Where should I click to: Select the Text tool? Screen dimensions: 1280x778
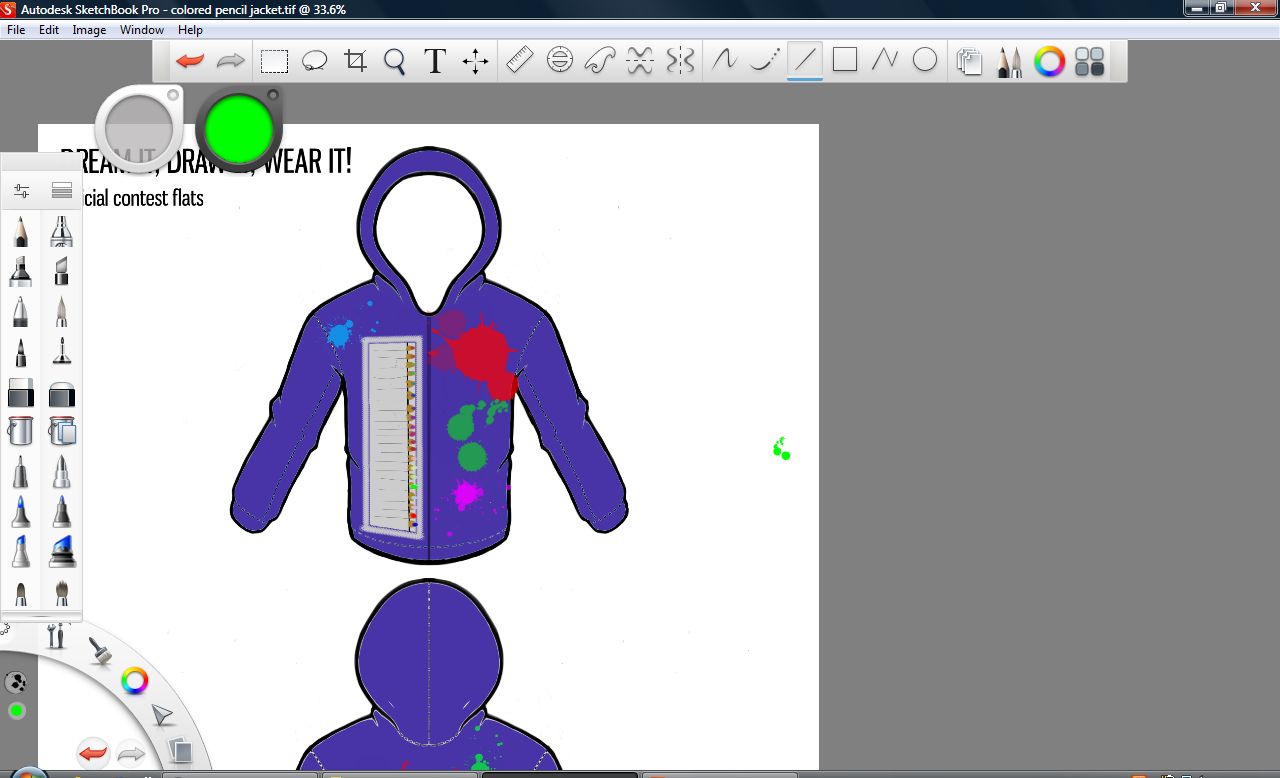coord(434,62)
